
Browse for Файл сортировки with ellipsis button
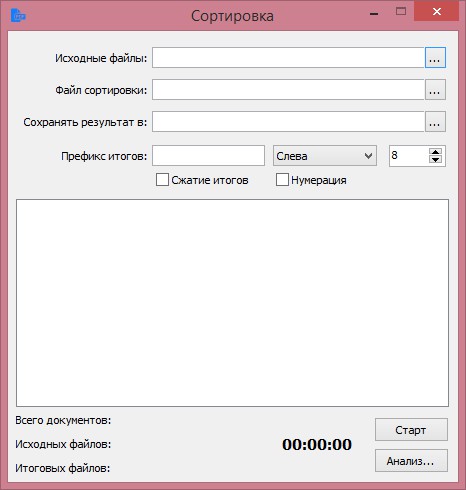(x=435, y=90)
